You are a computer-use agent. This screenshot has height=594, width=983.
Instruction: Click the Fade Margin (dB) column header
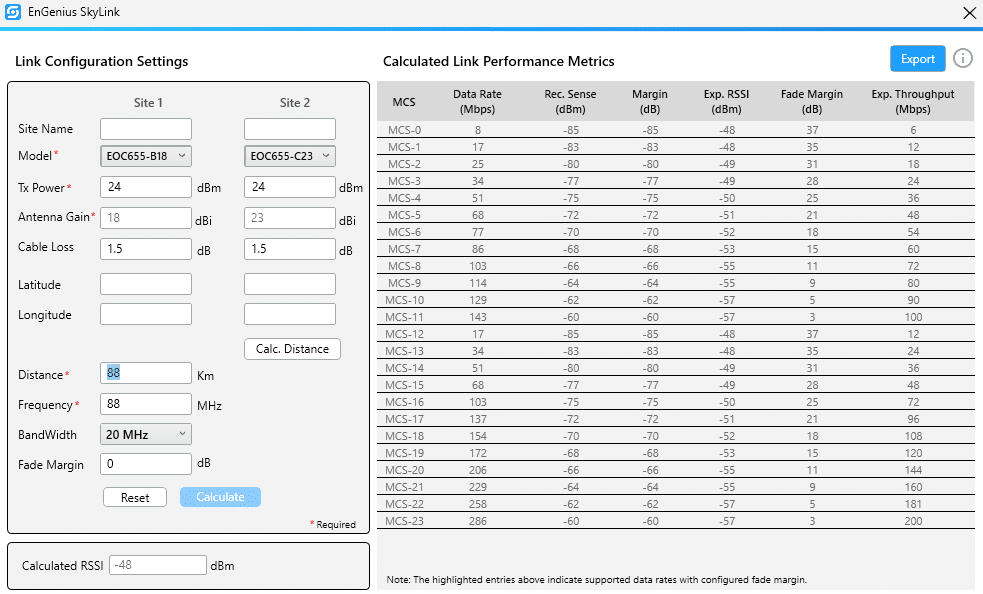click(x=811, y=102)
